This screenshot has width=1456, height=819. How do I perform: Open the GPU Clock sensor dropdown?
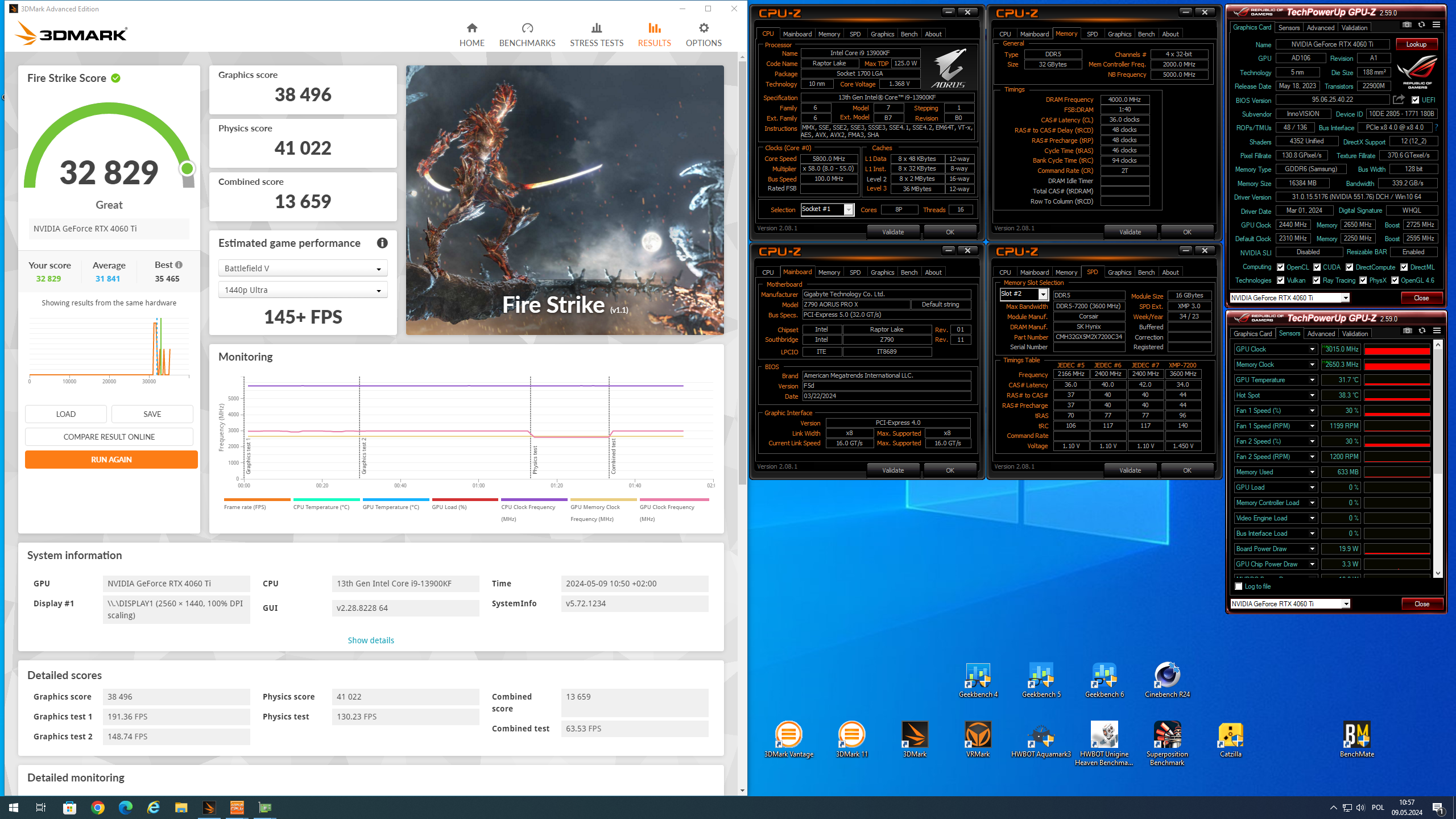pos(1312,349)
